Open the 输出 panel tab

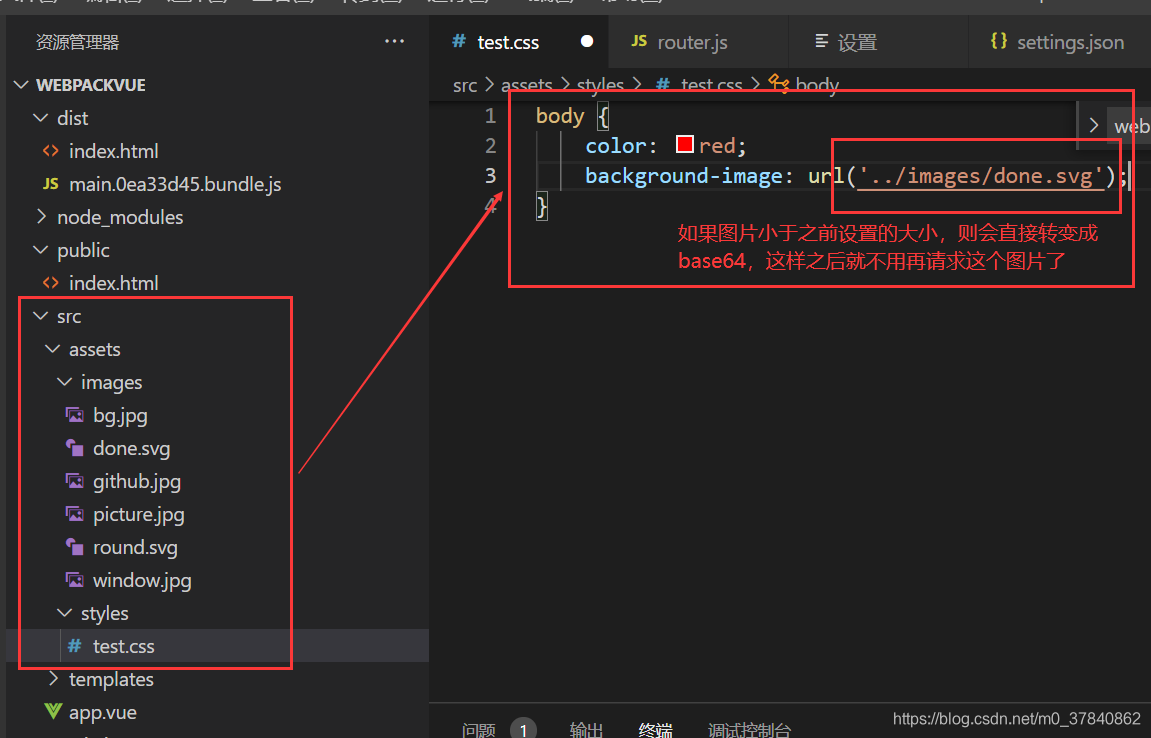tap(587, 730)
